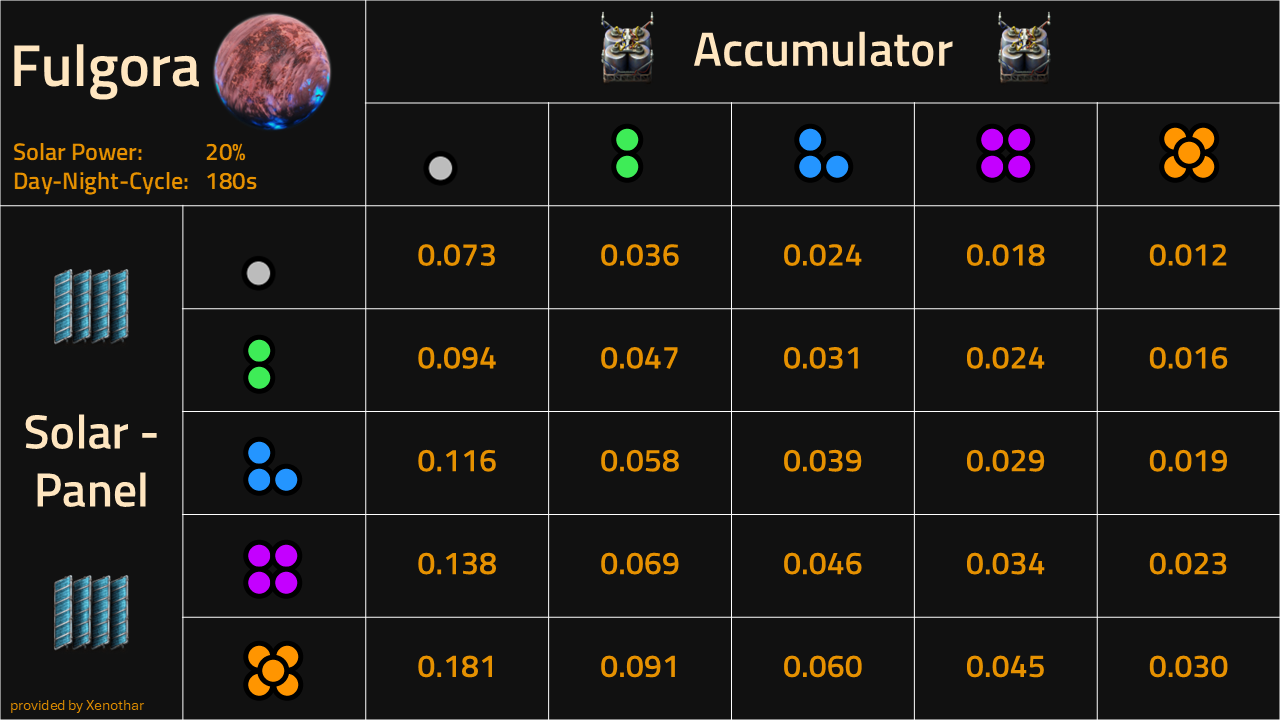Click the Day-Night-Cycle 180s value
Screen dimensions: 1280x720
click(x=231, y=182)
